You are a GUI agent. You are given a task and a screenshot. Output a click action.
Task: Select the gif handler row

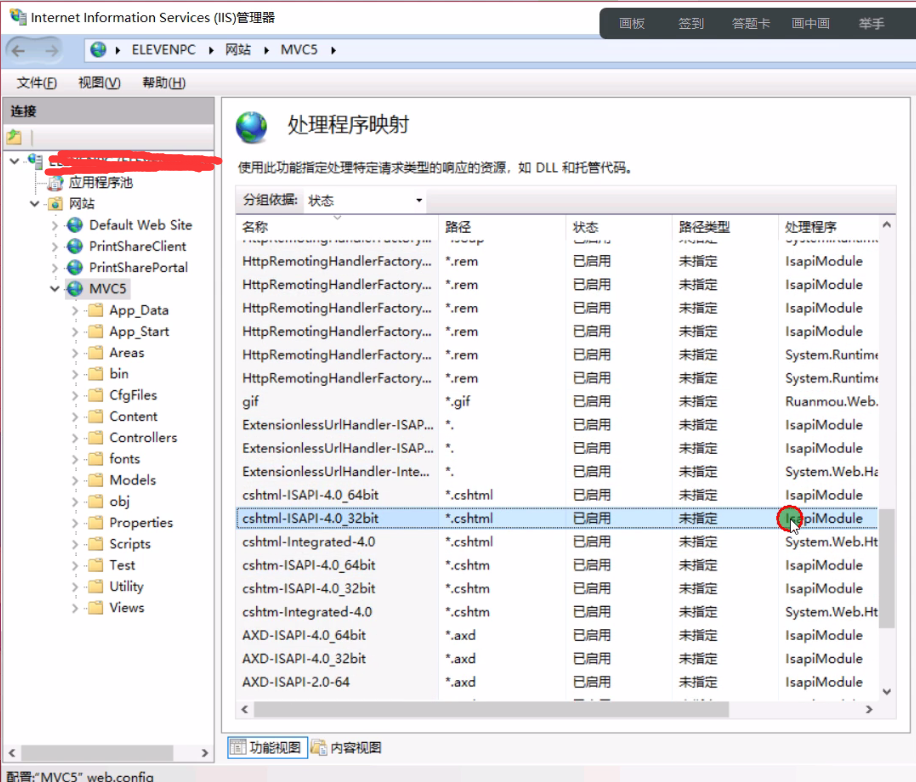tap(557, 402)
